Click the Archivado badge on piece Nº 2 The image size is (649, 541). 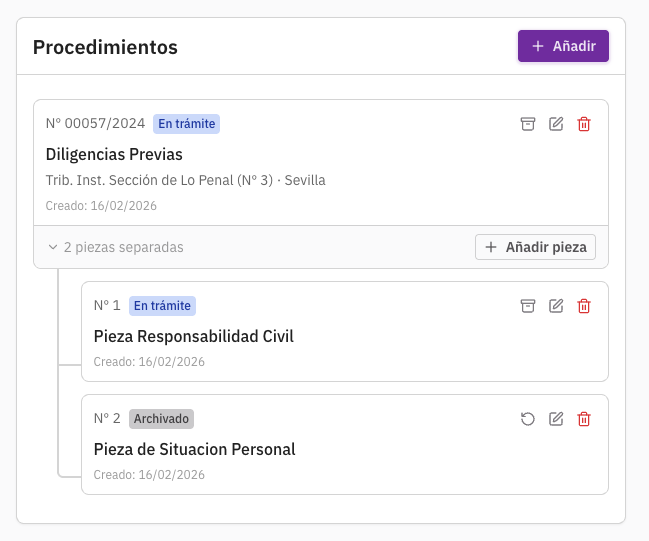(161, 419)
